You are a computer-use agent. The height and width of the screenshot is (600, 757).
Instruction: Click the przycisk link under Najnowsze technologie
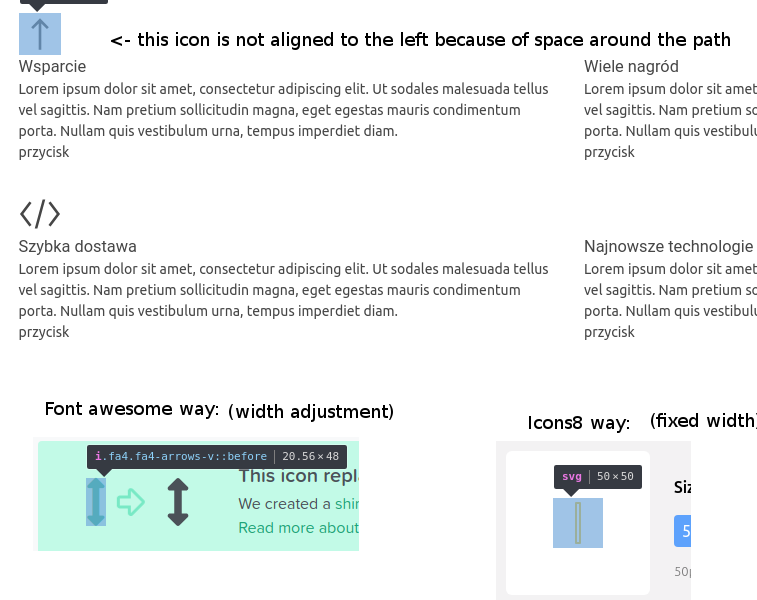[609, 332]
